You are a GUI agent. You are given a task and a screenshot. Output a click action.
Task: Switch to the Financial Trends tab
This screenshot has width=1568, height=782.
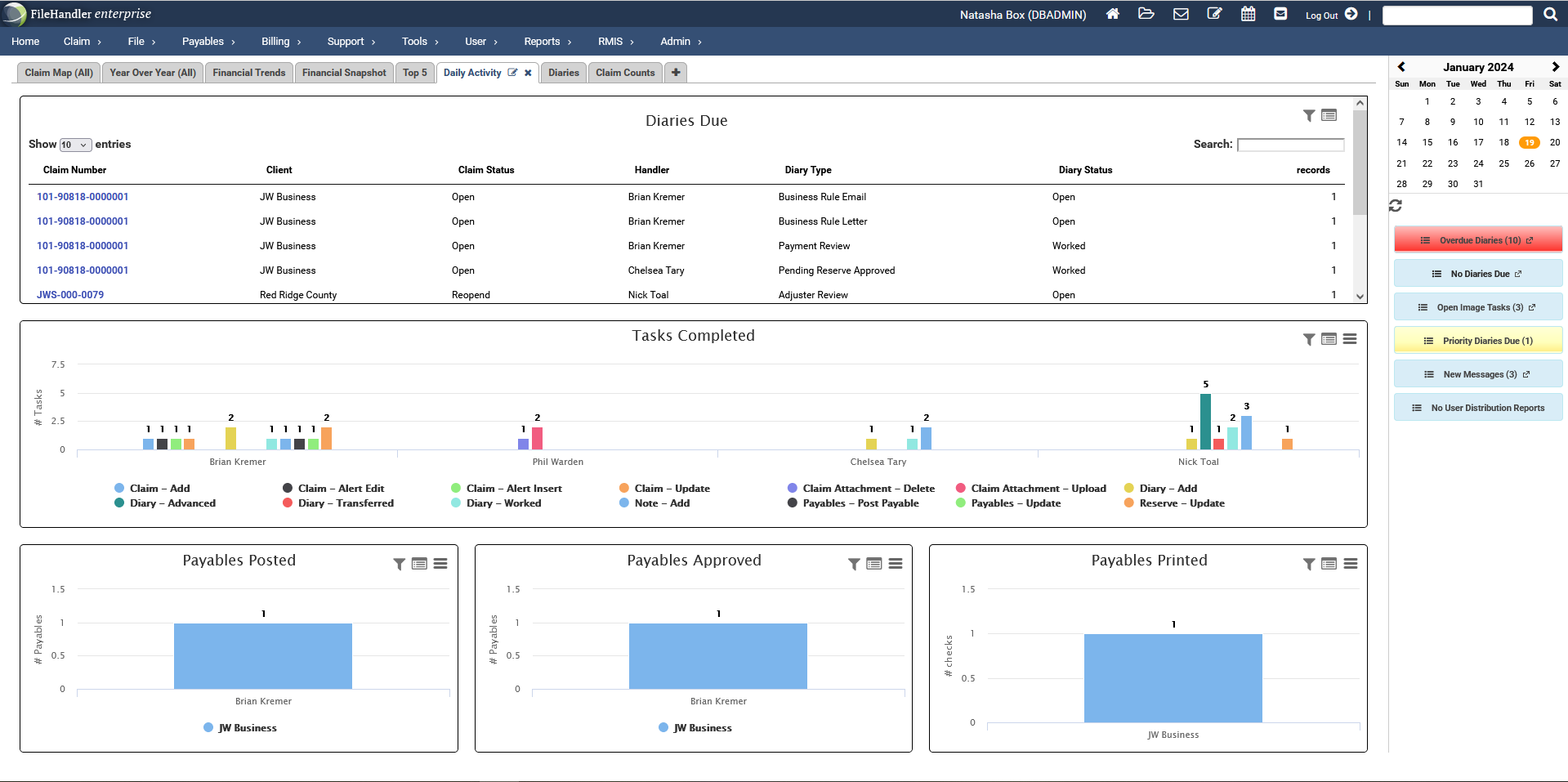click(x=248, y=72)
